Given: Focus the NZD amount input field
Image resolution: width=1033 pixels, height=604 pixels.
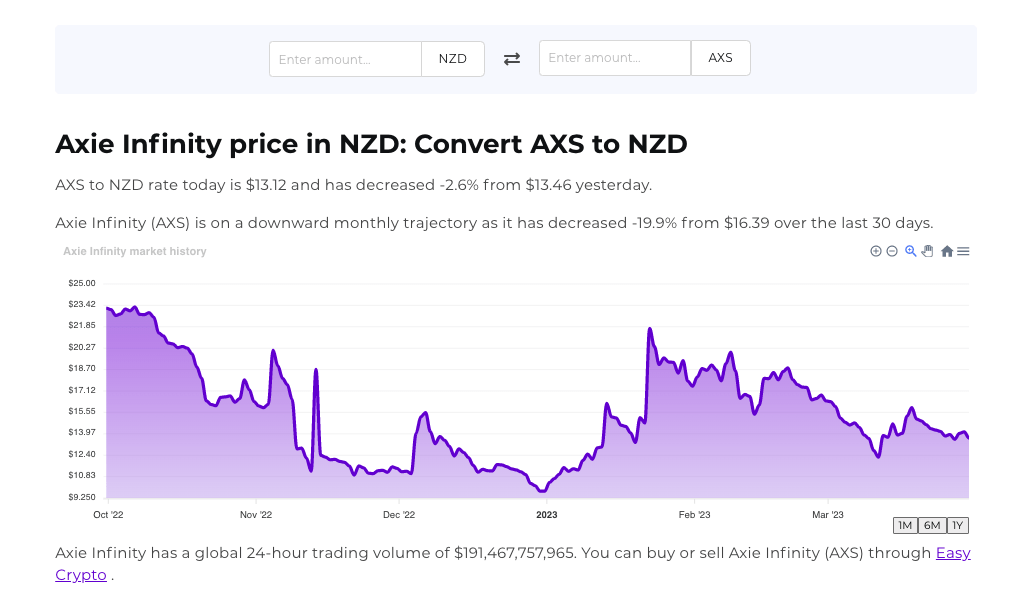Looking at the screenshot, I should pyautogui.click(x=345, y=59).
